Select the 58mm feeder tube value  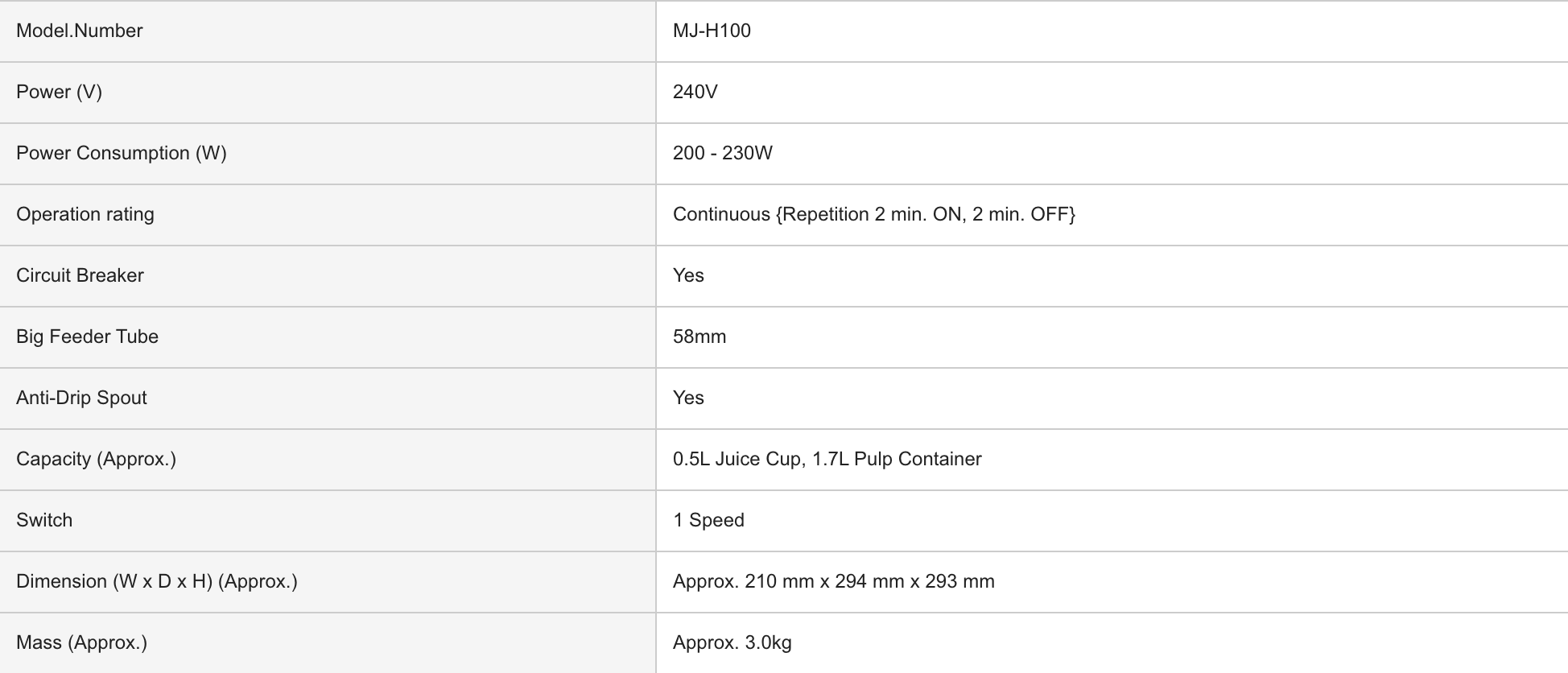pos(699,336)
